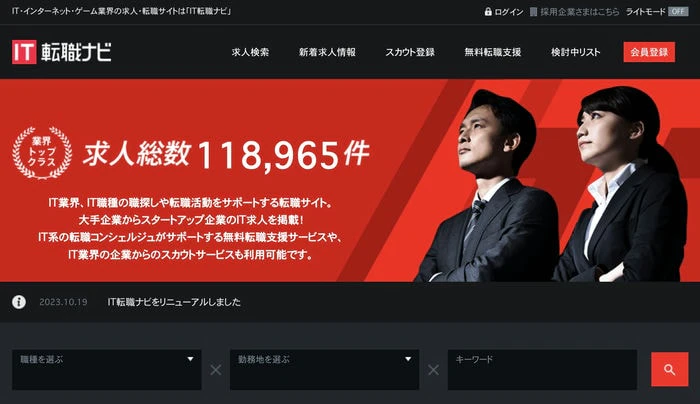Click the red magnifier search button

[670, 369]
